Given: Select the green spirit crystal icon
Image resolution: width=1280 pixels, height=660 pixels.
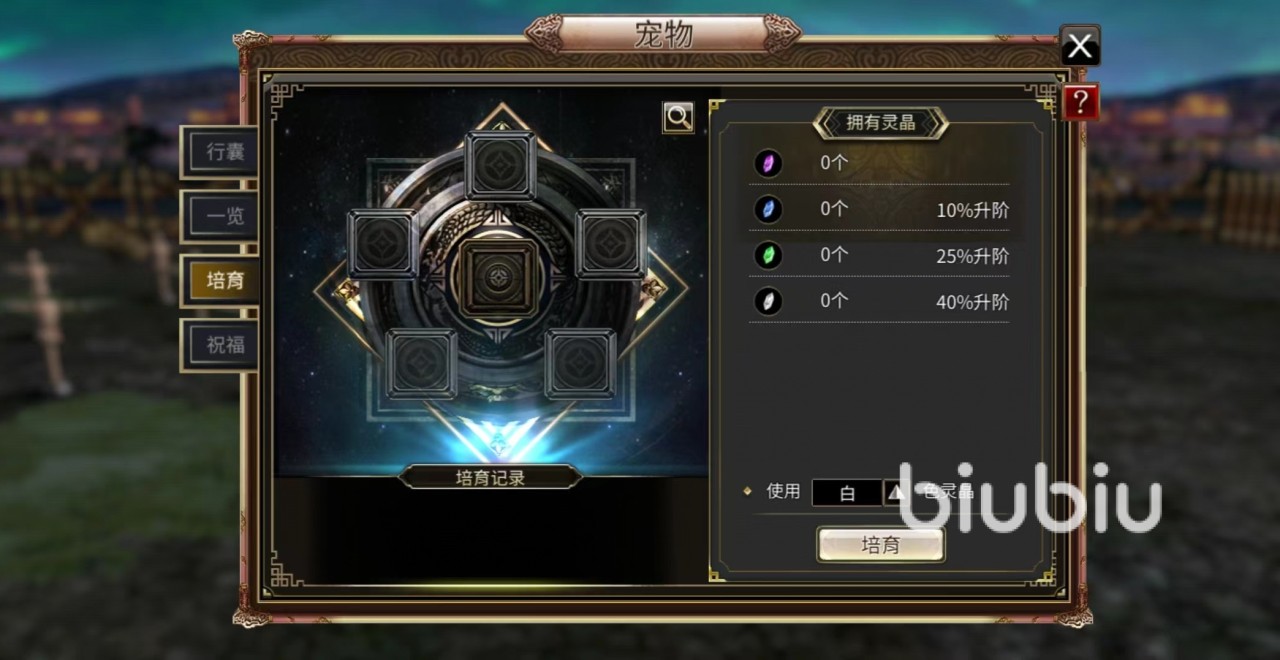Looking at the screenshot, I should (x=768, y=255).
